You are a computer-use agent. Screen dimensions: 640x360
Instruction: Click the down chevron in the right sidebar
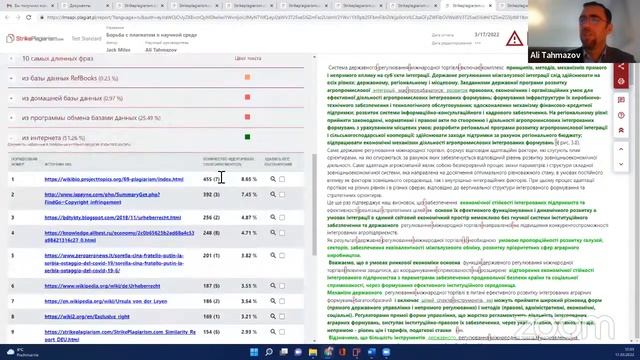pos(621,164)
